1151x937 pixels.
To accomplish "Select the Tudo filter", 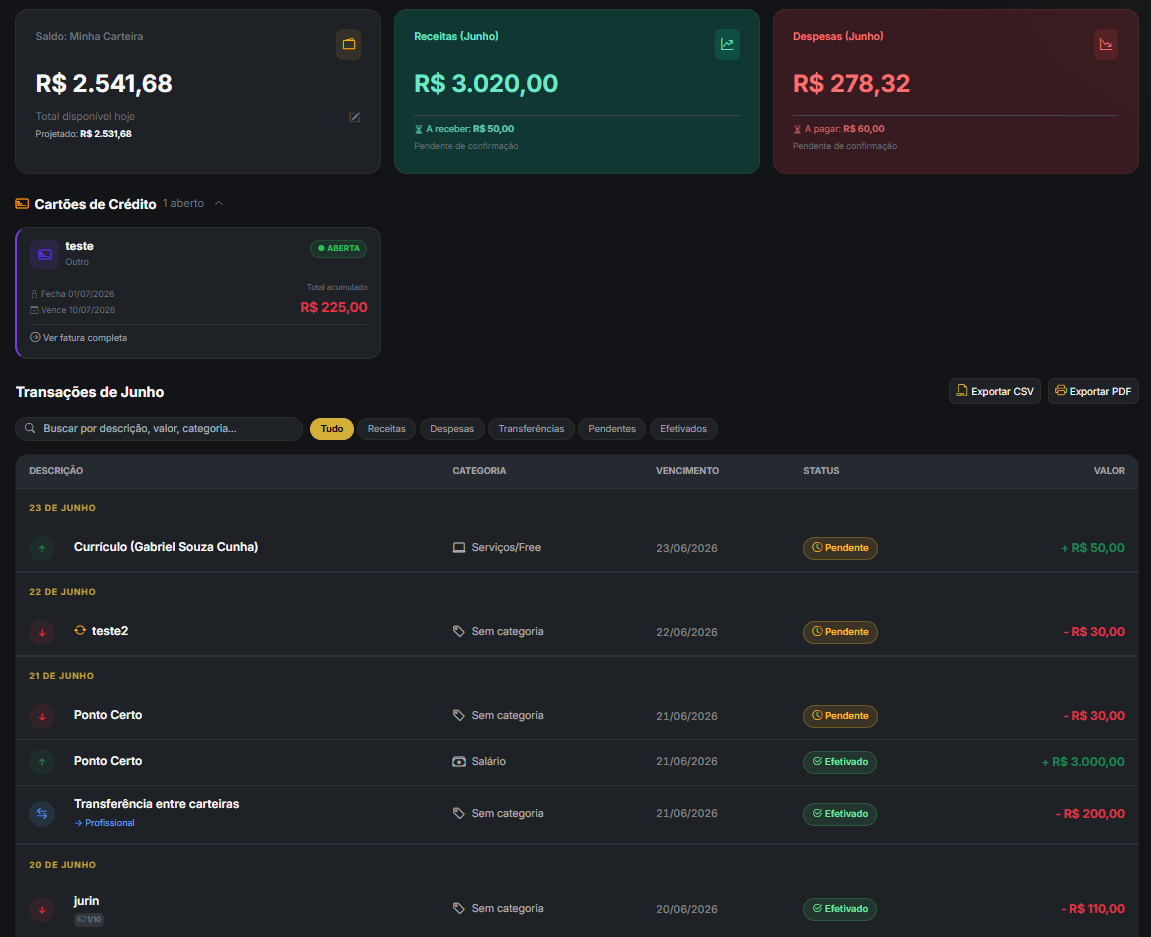I will (x=332, y=429).
